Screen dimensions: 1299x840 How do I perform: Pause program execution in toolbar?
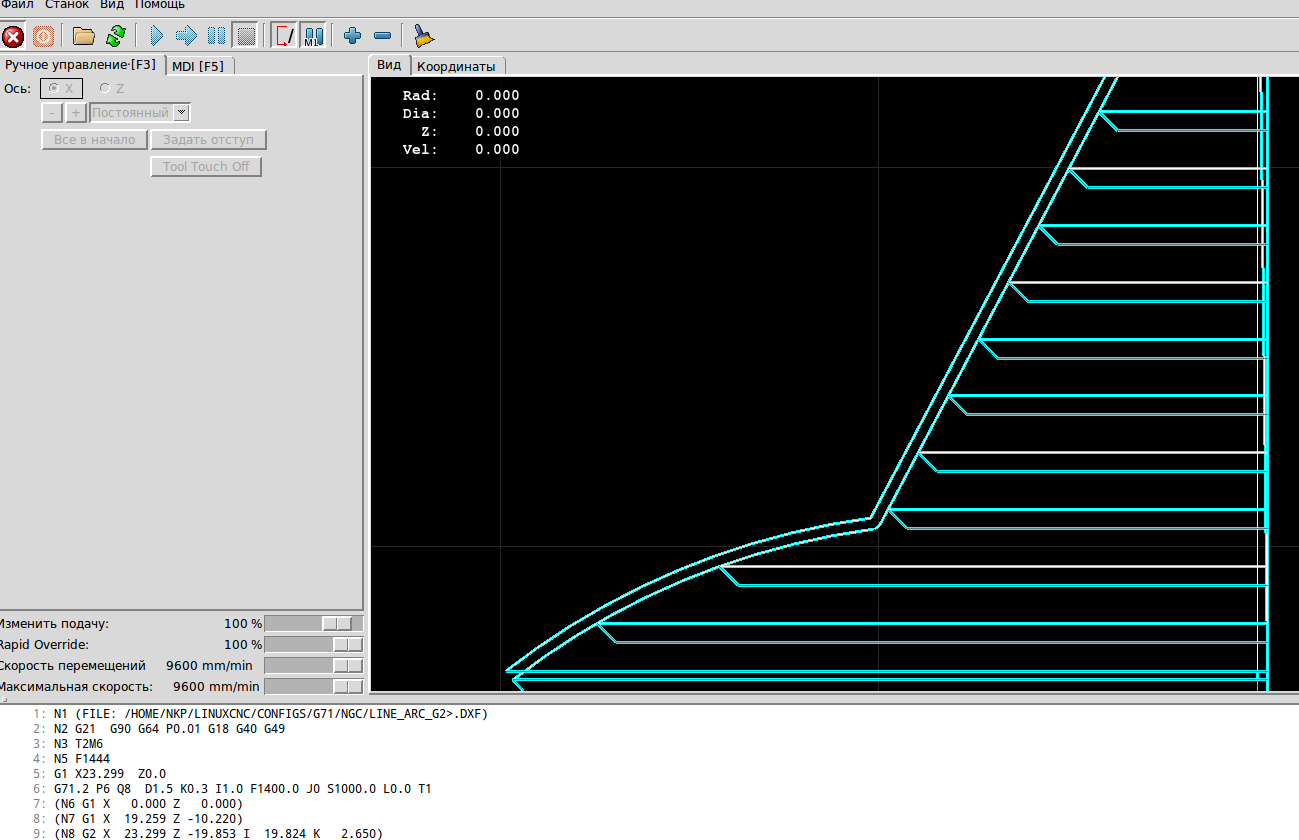[x=216, y=36]
